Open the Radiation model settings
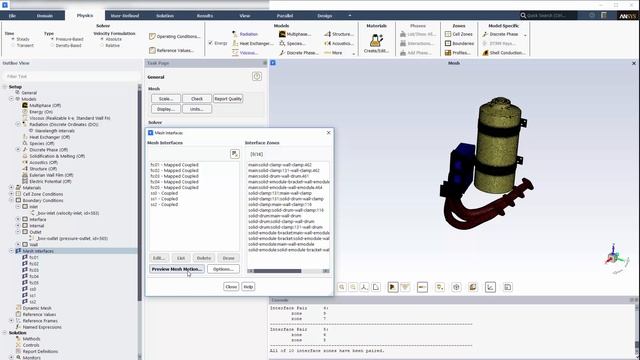Image resolution: width=640 pixels, height=360 pixels. coord(245,34)
